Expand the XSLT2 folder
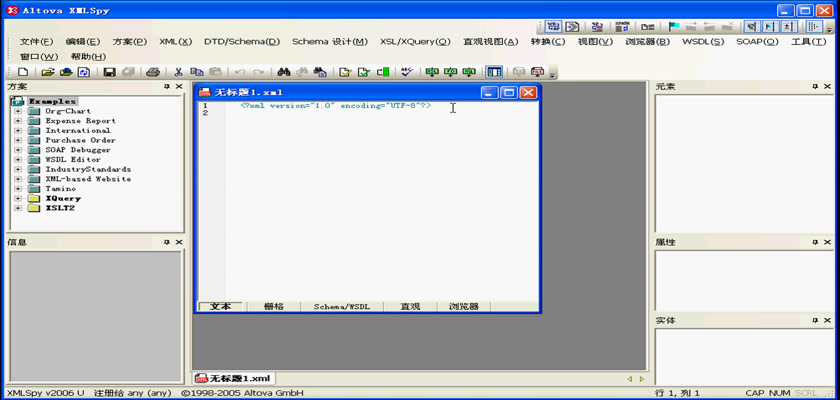Image resolution: width=840 pixels, height=400 pixels. pos(18,208)
